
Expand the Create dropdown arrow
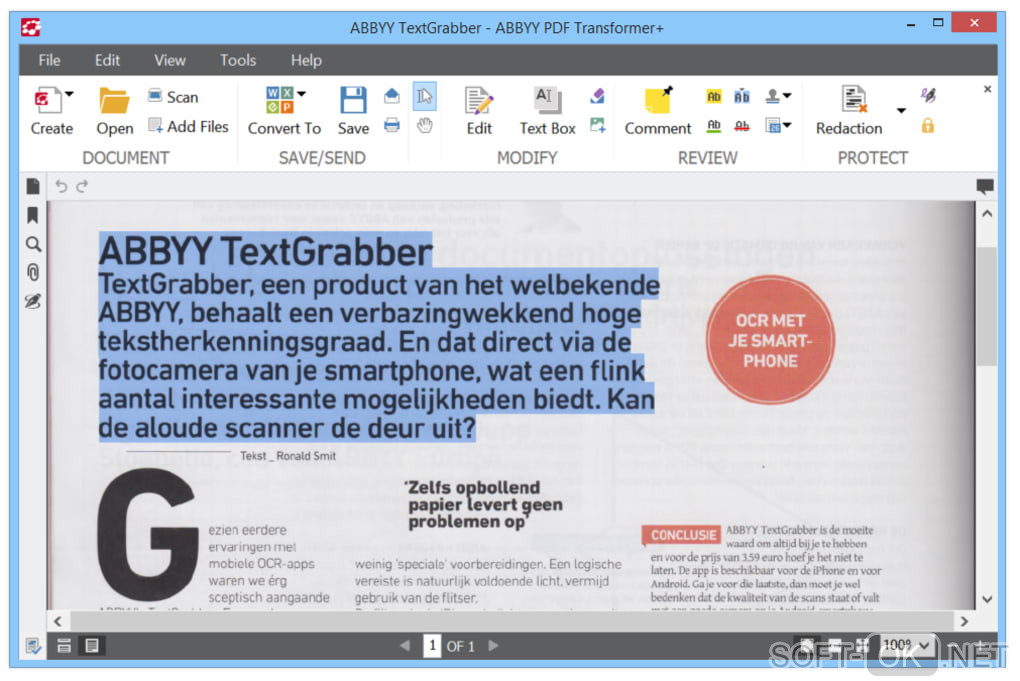coord(70,94)
